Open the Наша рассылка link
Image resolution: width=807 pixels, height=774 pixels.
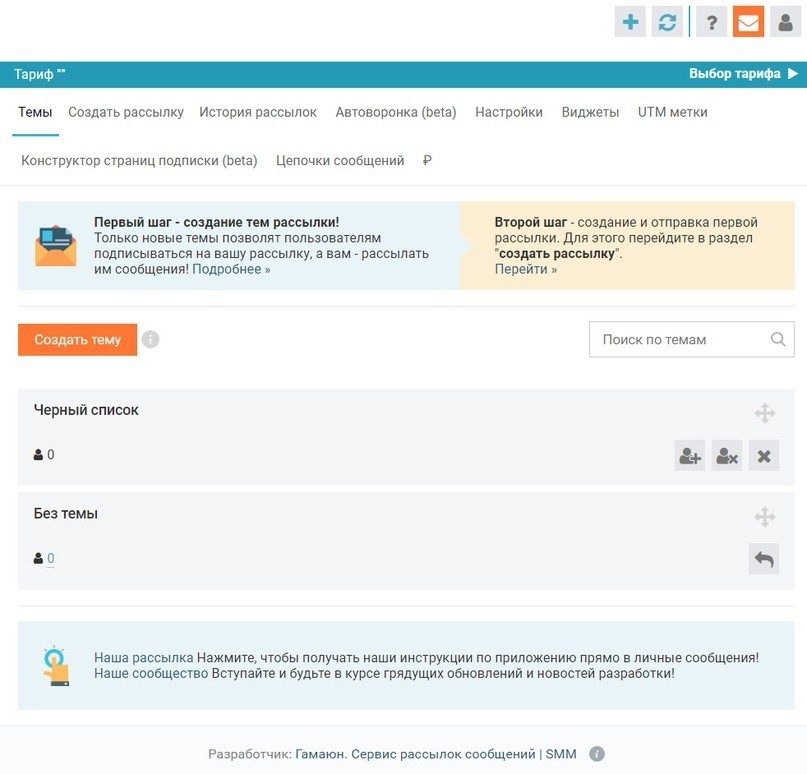point(144,658)
